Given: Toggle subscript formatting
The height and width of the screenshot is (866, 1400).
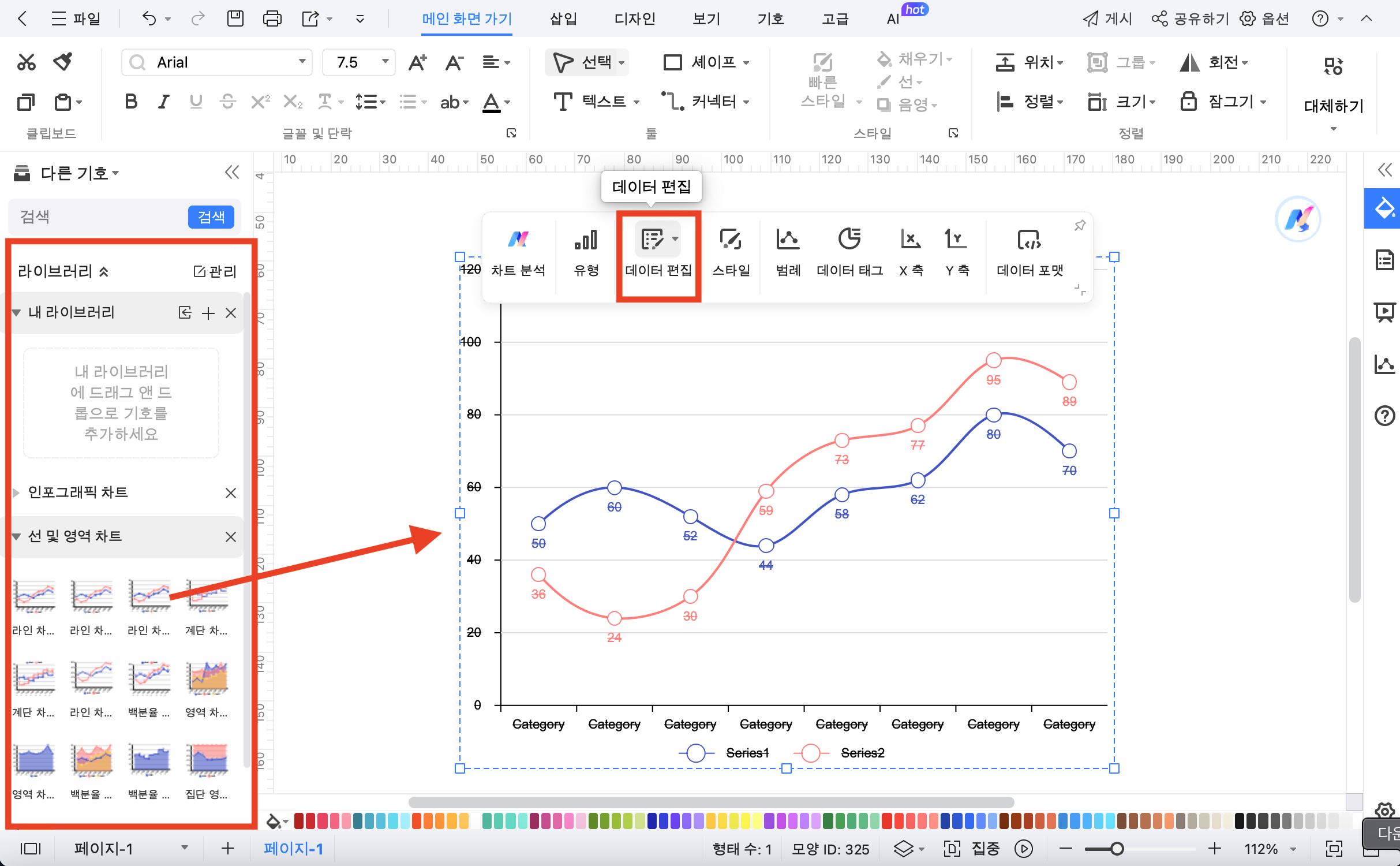Looking at the screenshot, I should tap(293, 102).
